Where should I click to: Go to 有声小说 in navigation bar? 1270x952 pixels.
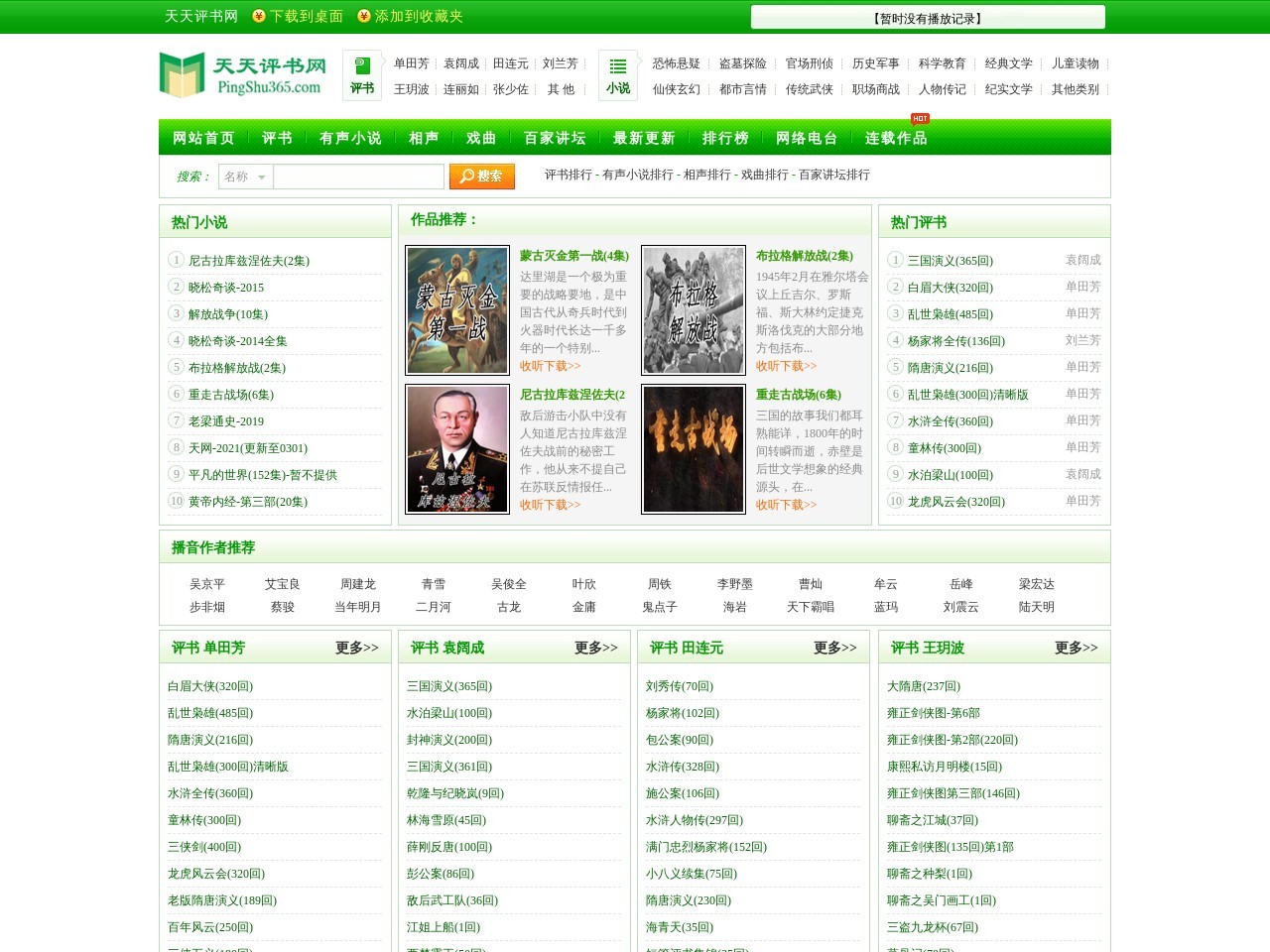(350, 138)
